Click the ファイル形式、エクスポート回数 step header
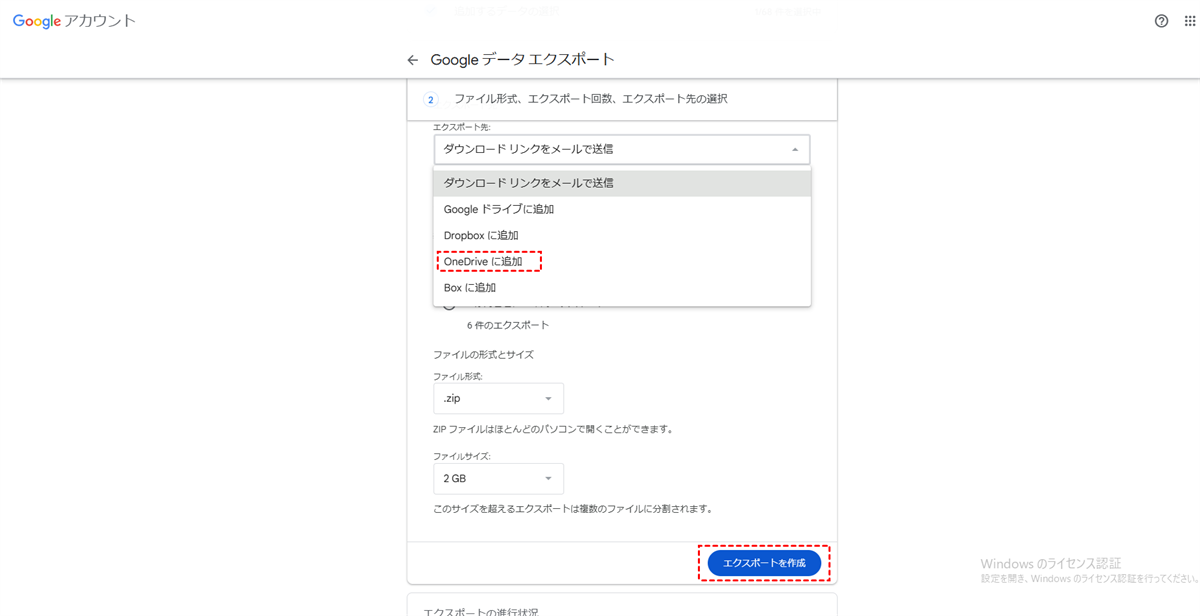Screen dimensions: 1200x616 (x=590, y=99)
